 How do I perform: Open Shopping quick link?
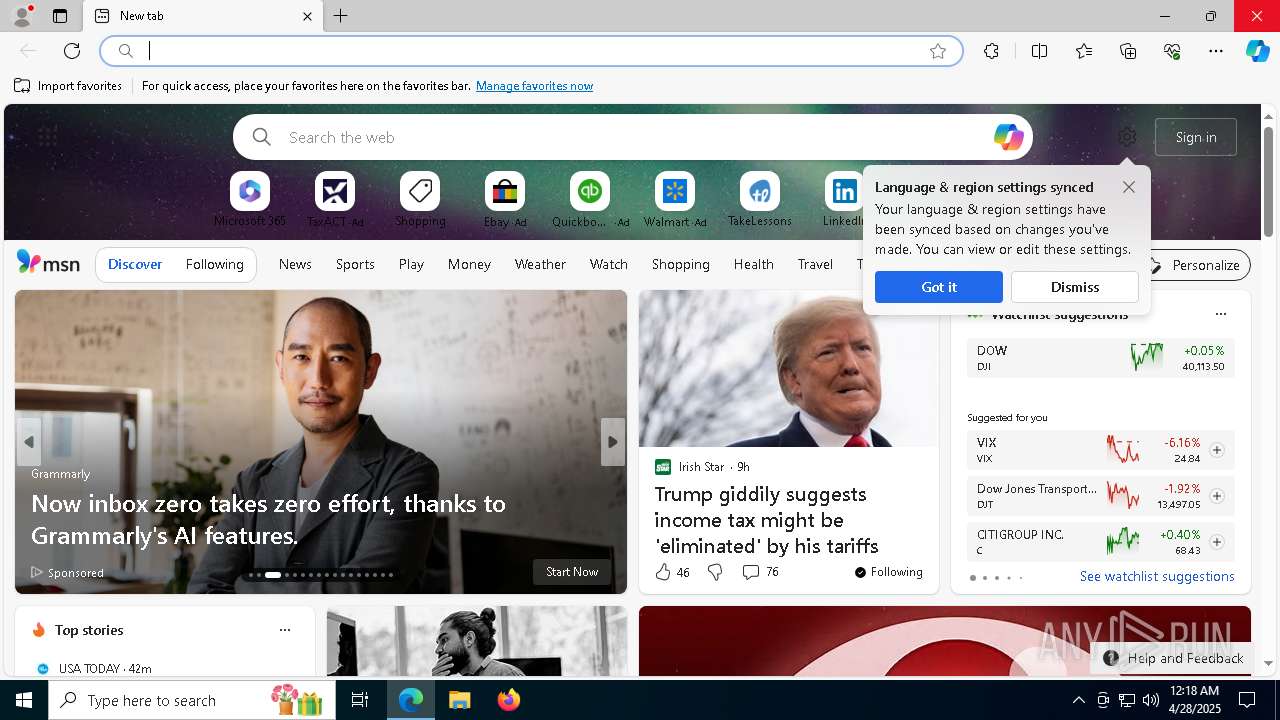coord(420,200)
